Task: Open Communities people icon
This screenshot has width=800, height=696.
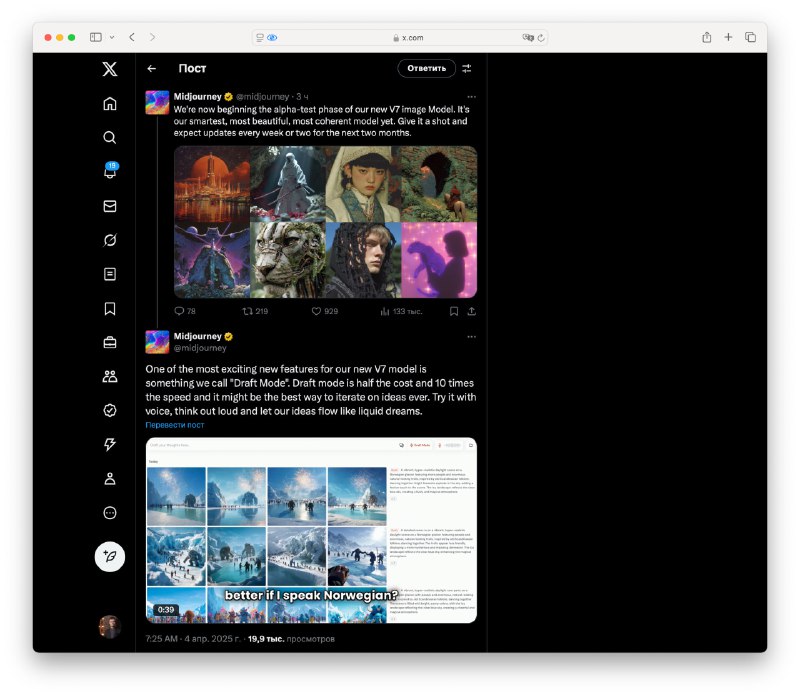Action: click(110, 377)
